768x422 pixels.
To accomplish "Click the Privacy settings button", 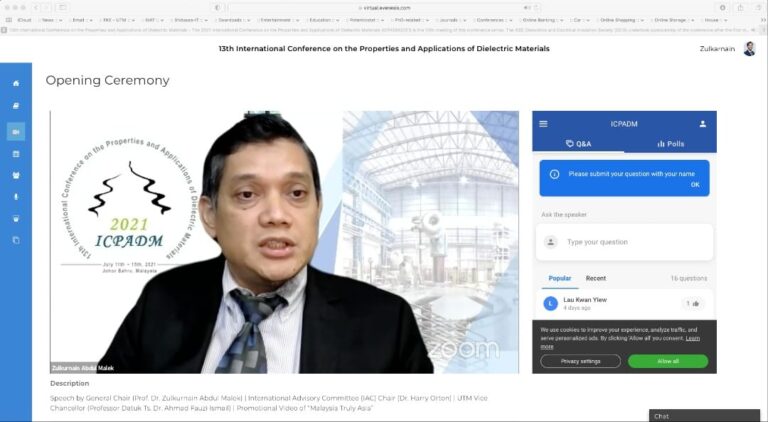I will click(x=580, y=361).
